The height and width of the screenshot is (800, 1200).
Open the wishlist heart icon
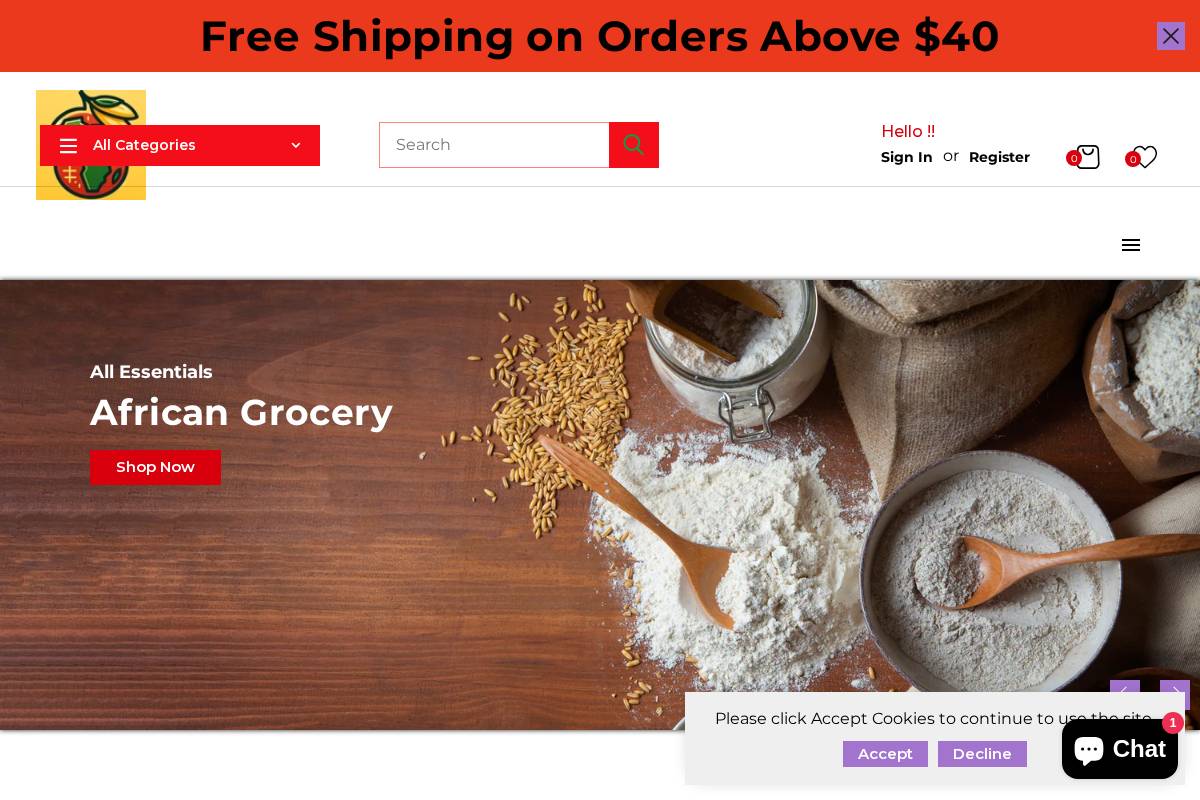1145,157
